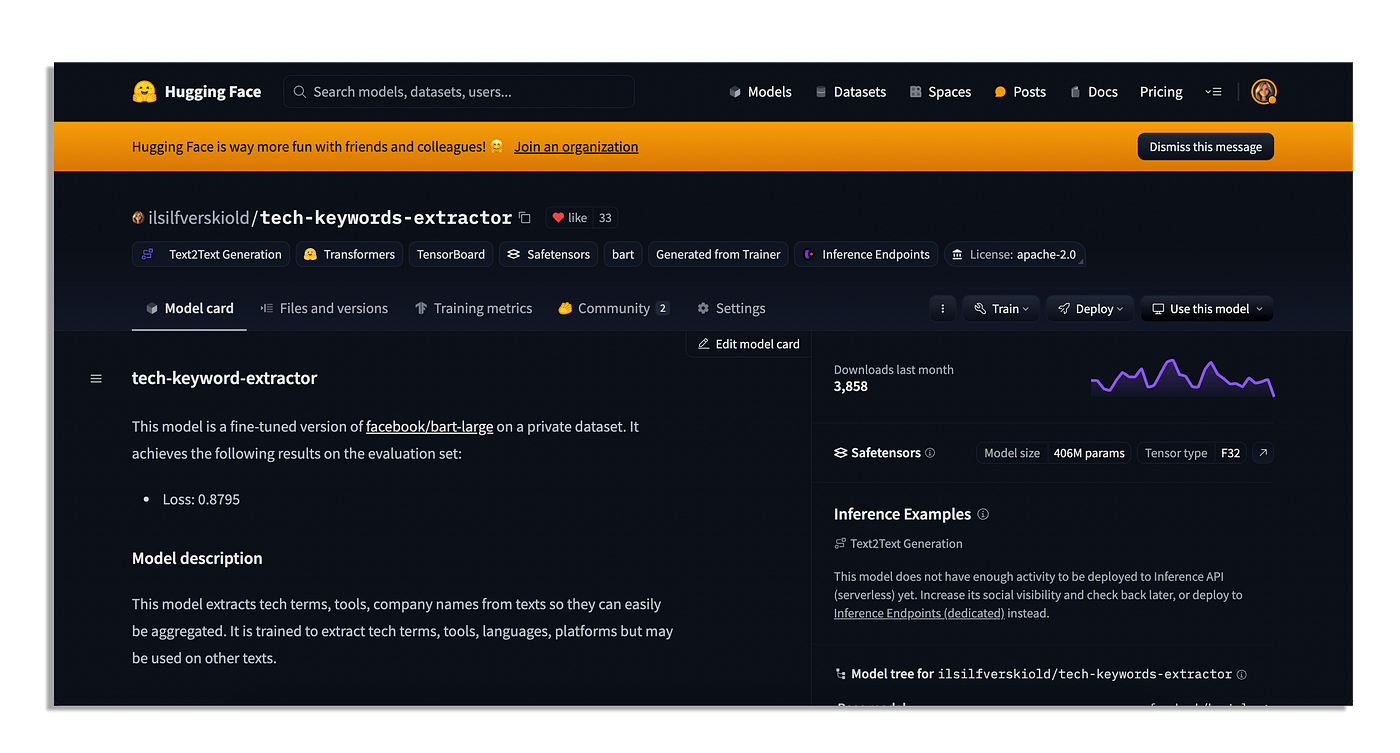Open Docs in top navigation
Viewport: 1400px width, 753px height.
[x=1093, y=92]
